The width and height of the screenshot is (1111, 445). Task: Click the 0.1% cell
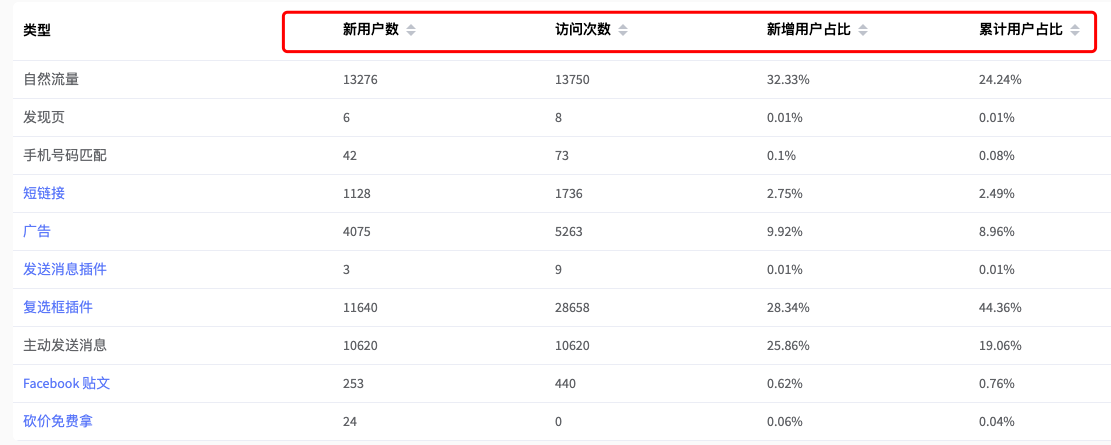(x=781, y=156)
